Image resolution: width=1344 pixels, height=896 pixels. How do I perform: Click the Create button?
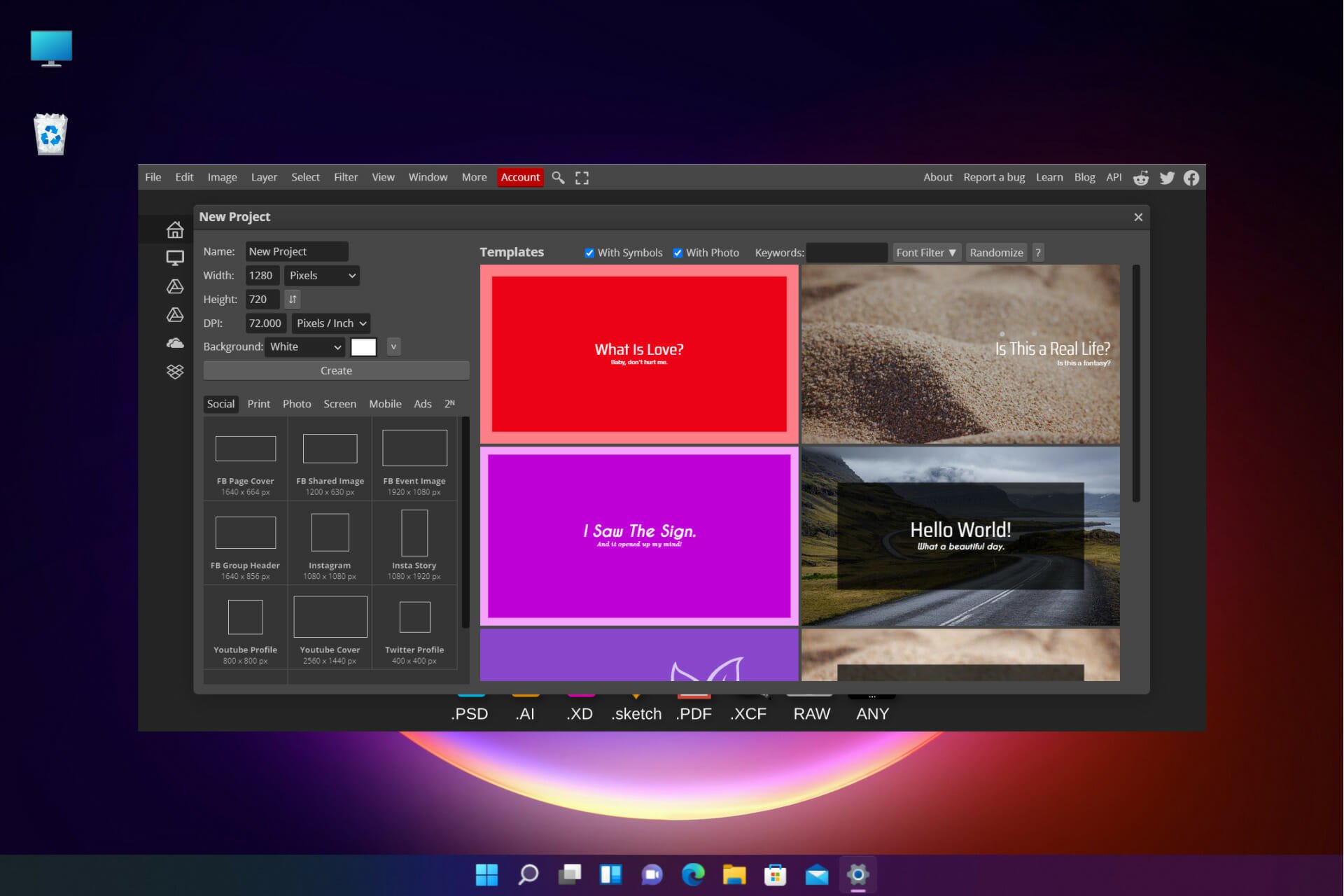click(x=336, y=371)
